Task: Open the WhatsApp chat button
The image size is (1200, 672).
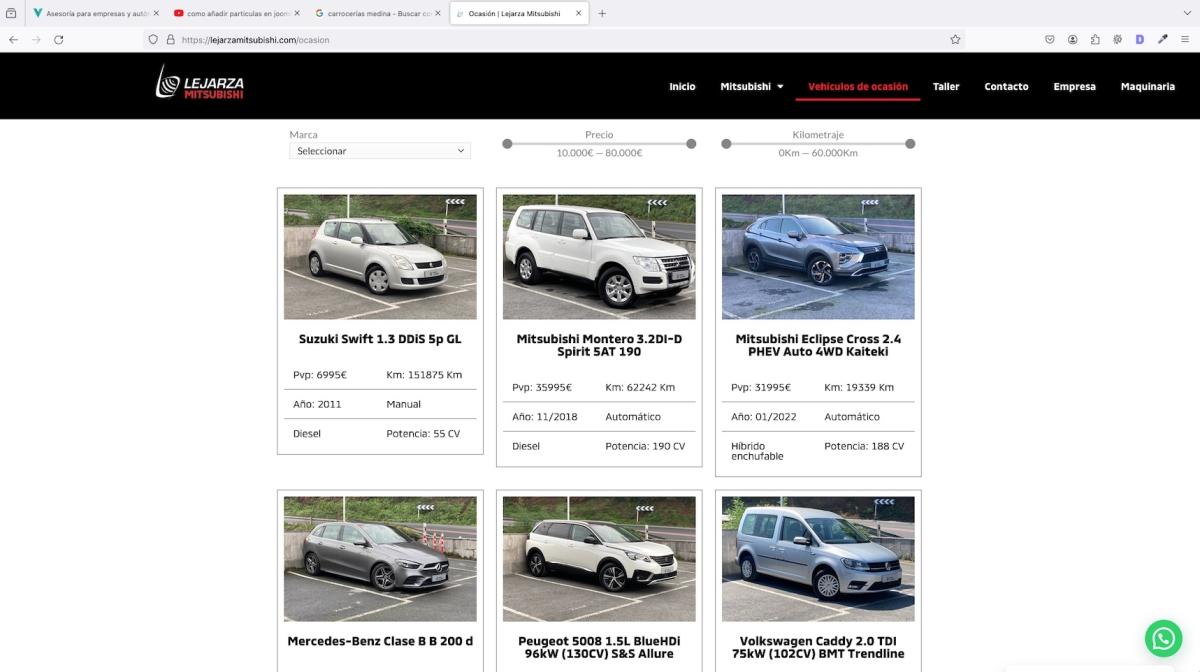Action: (x=1163, y=637)
